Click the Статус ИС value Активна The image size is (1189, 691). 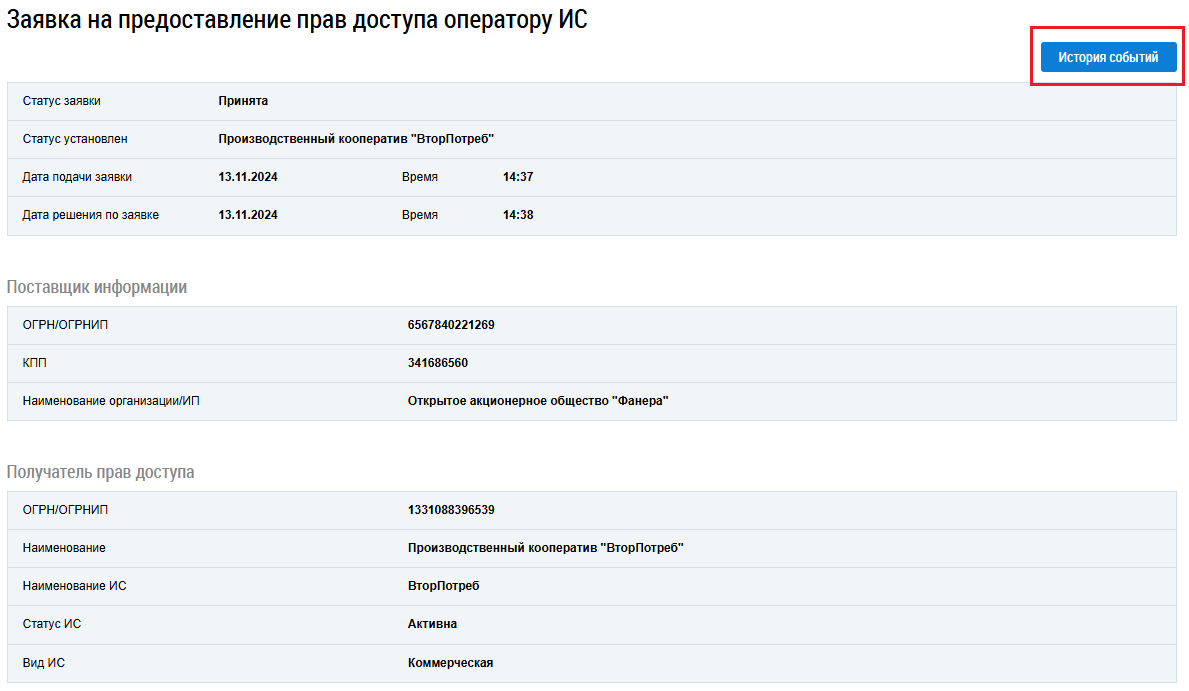tap(432, 624)
